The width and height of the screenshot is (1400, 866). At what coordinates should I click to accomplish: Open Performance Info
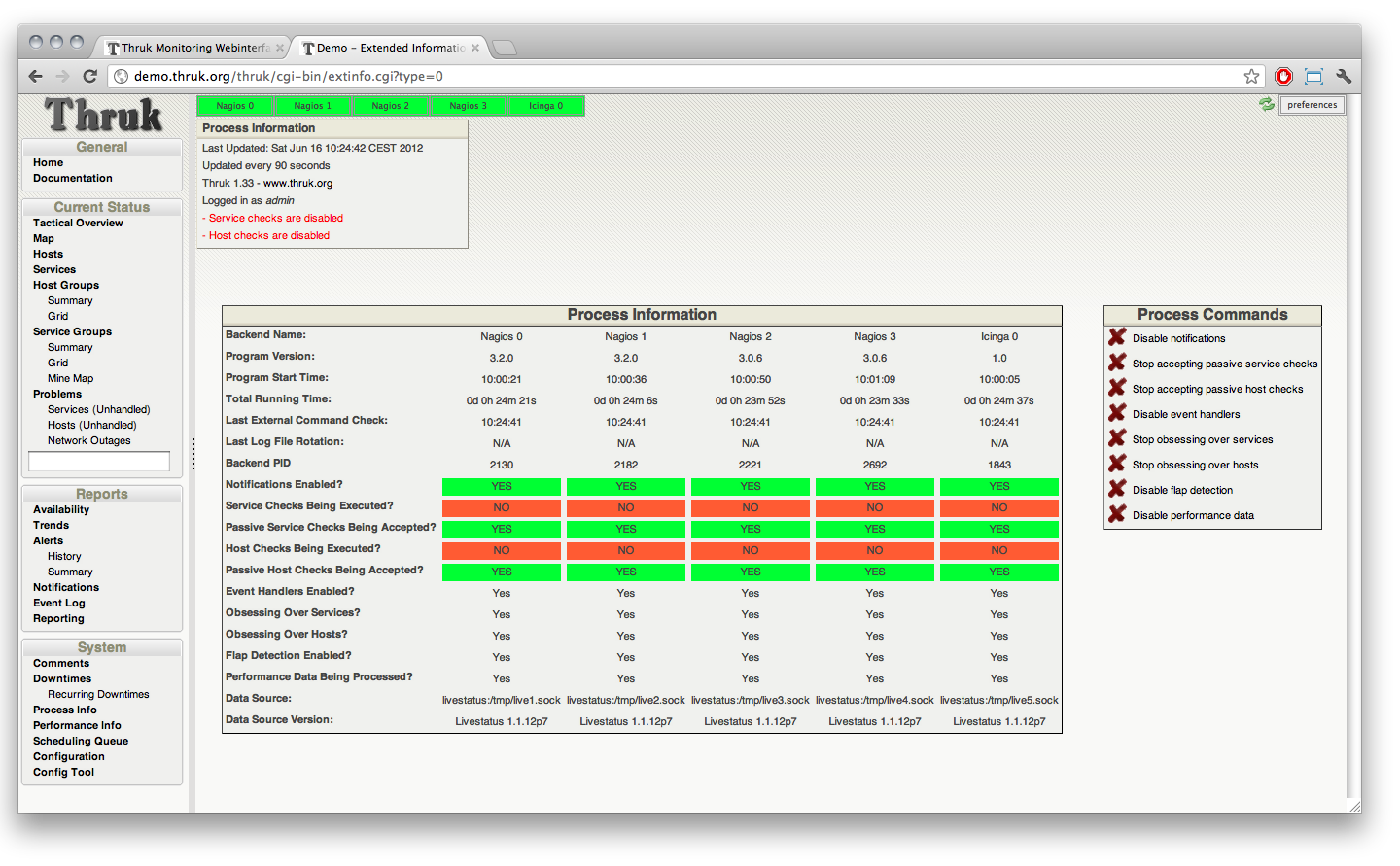click(77, 725)
